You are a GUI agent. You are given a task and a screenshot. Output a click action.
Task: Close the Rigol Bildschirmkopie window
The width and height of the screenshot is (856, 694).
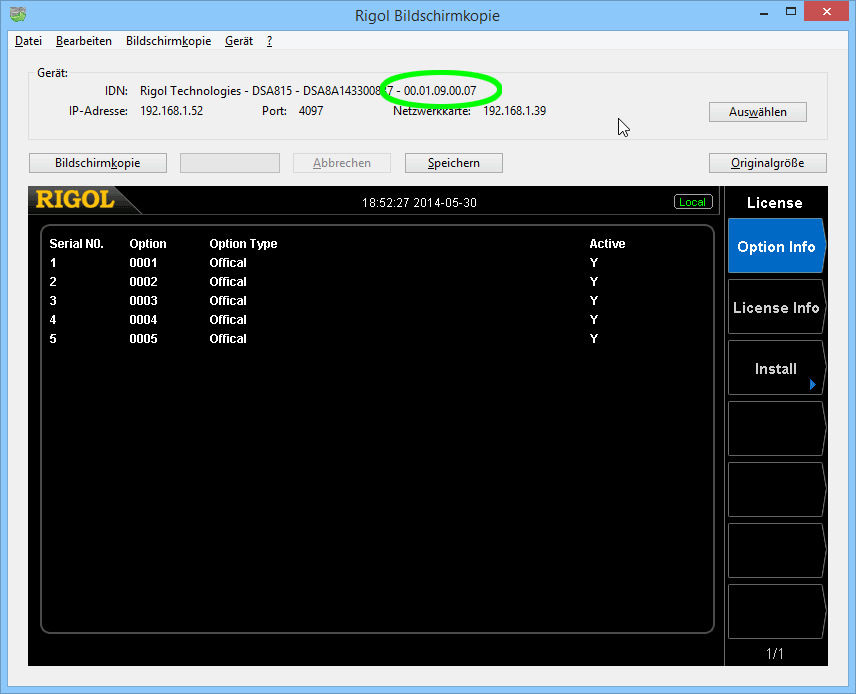[827, 12]
